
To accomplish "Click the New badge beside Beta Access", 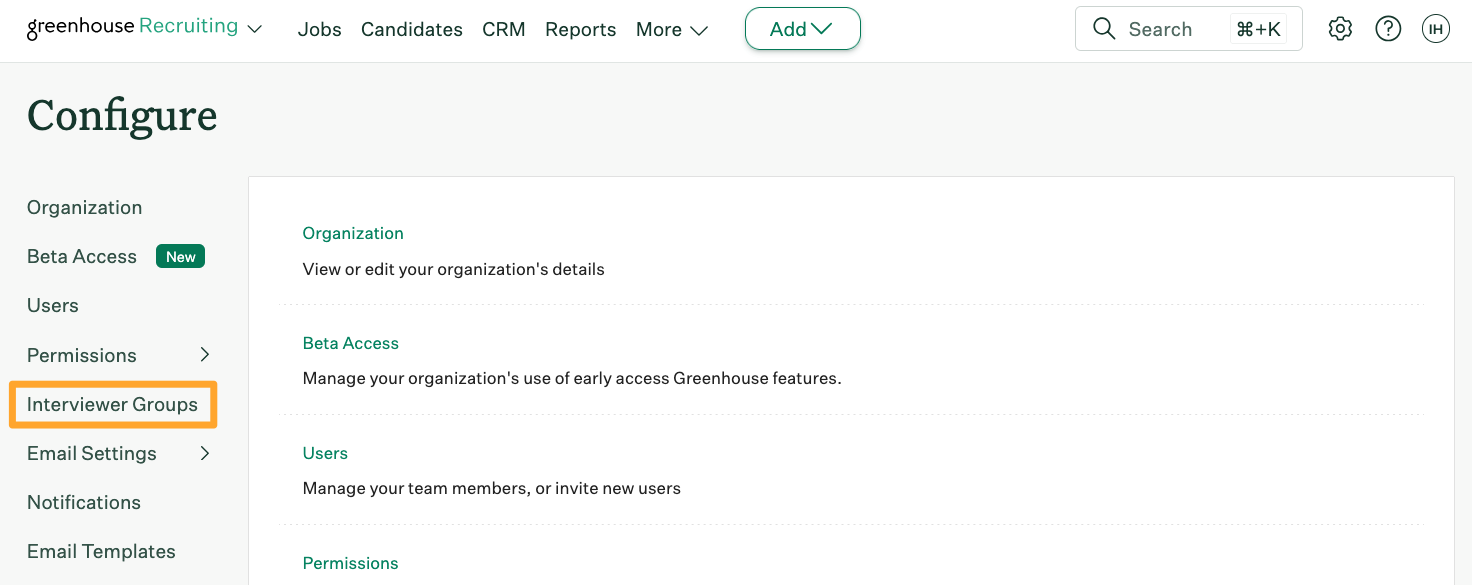I will pyautogui.click(x=180, y=257).
